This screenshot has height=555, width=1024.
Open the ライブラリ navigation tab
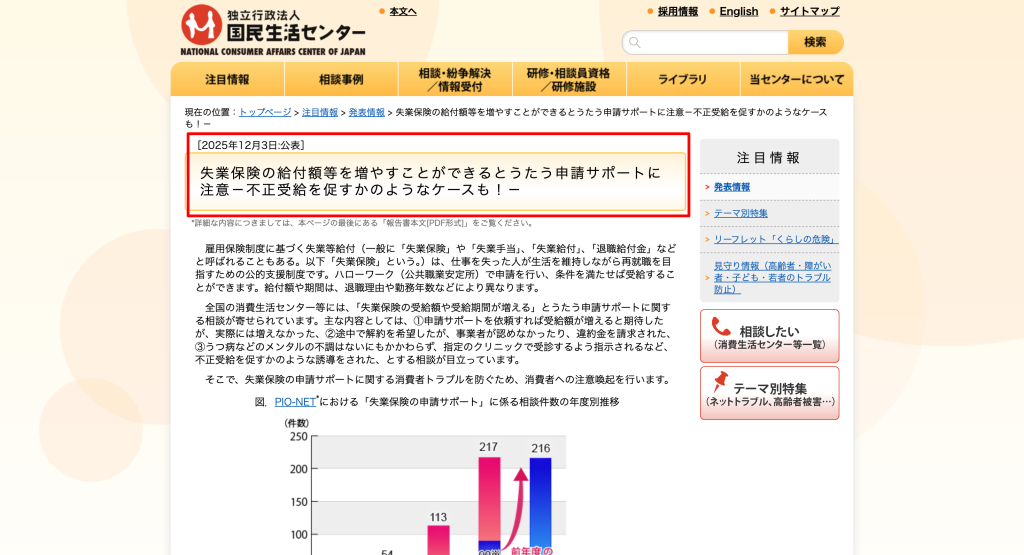pos(682,80)
